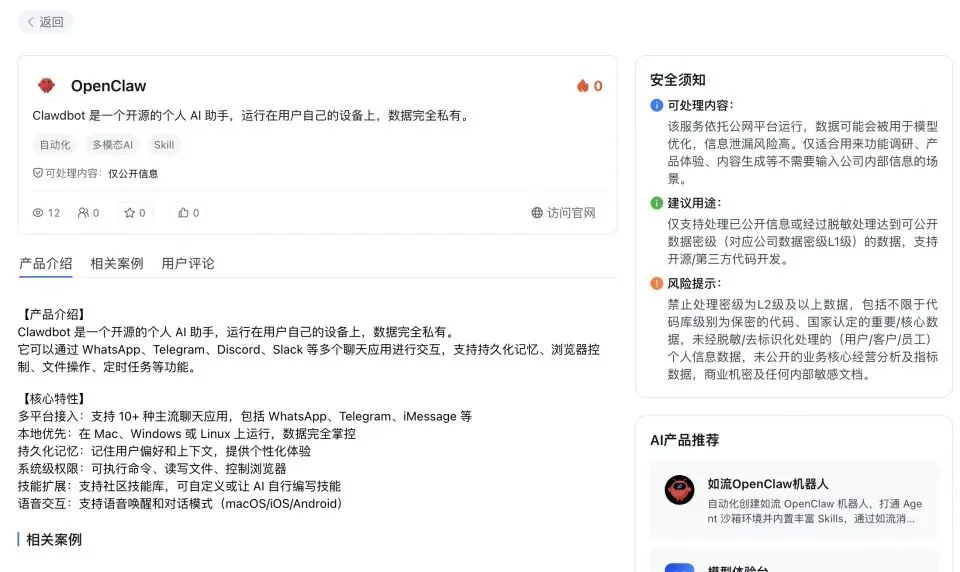Switch to the 用户评论 tab

point(188,264)
